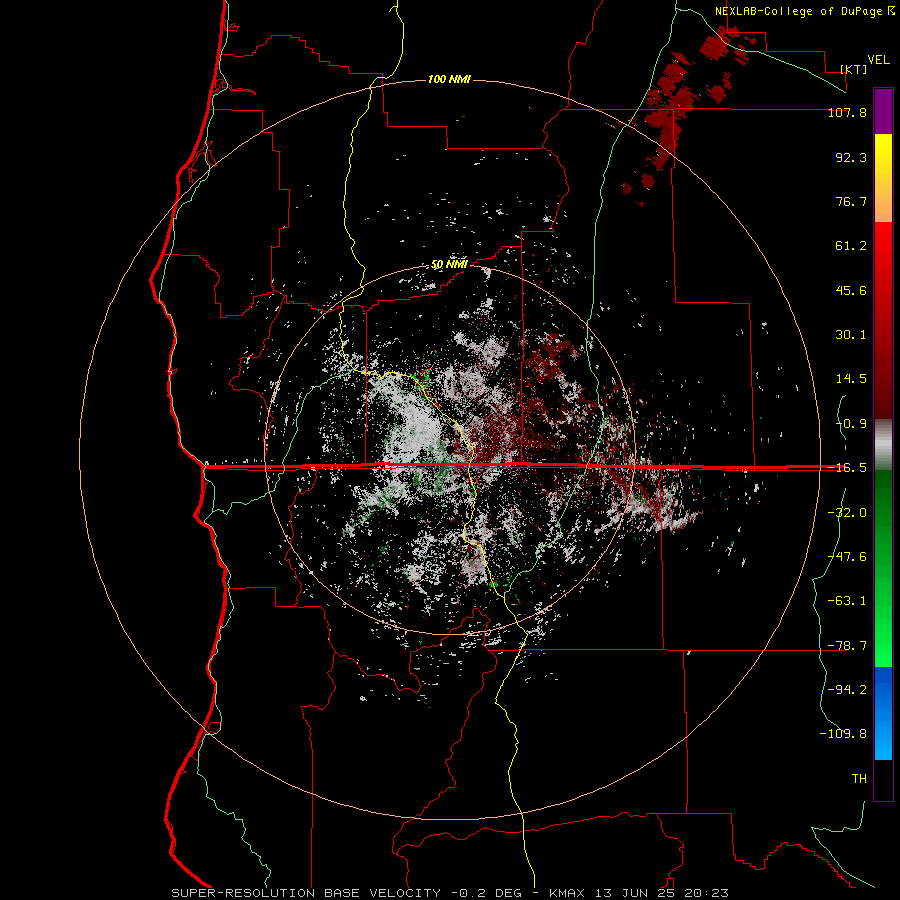This screenshot has height=900, width=900.
Task: Click the -63.1 velocity scale value
Action: (x=847, y=601)
